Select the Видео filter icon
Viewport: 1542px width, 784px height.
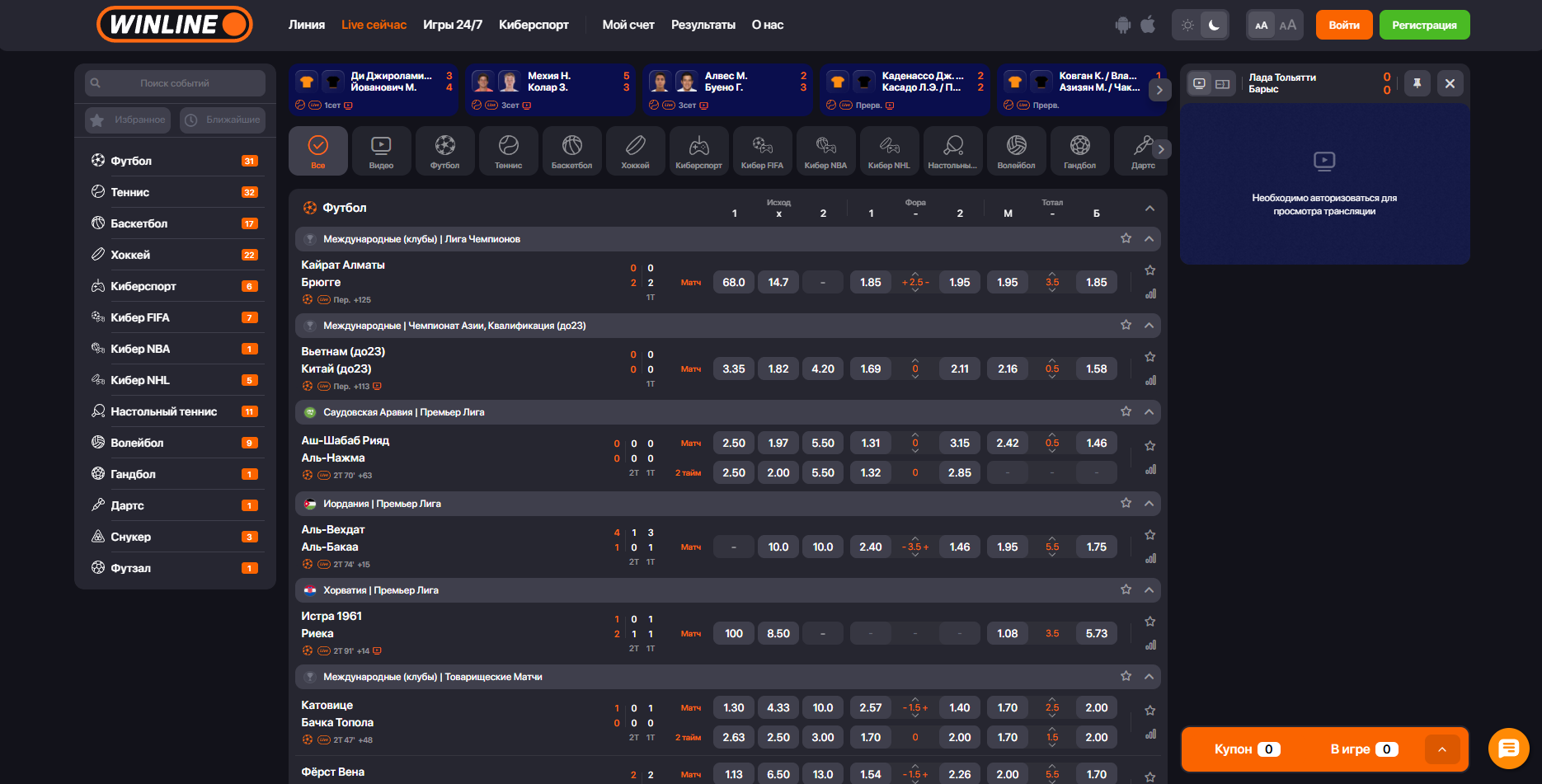pyautogui.click(x=381, y=151)
